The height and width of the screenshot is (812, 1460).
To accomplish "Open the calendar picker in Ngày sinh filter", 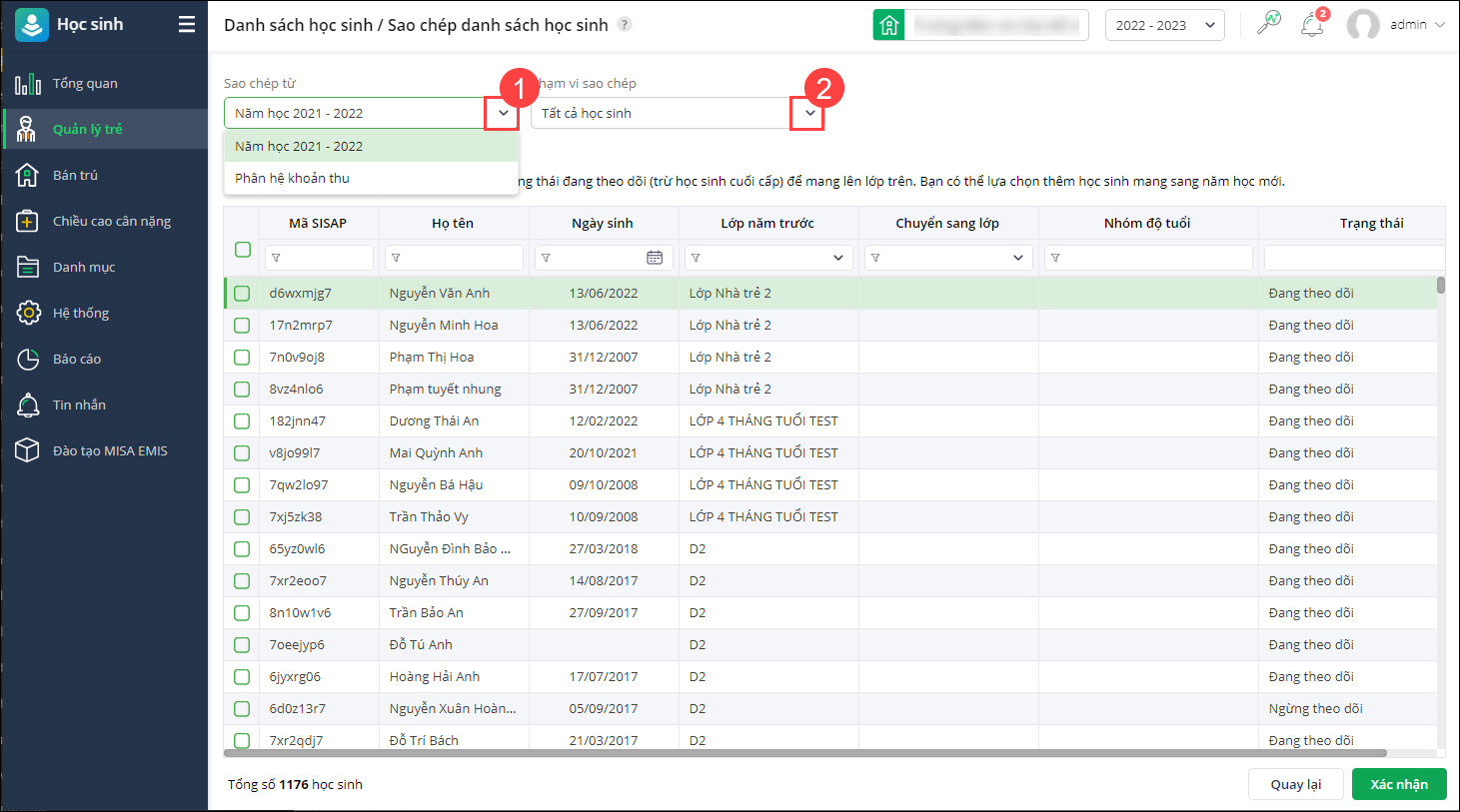I will (655, 258).
